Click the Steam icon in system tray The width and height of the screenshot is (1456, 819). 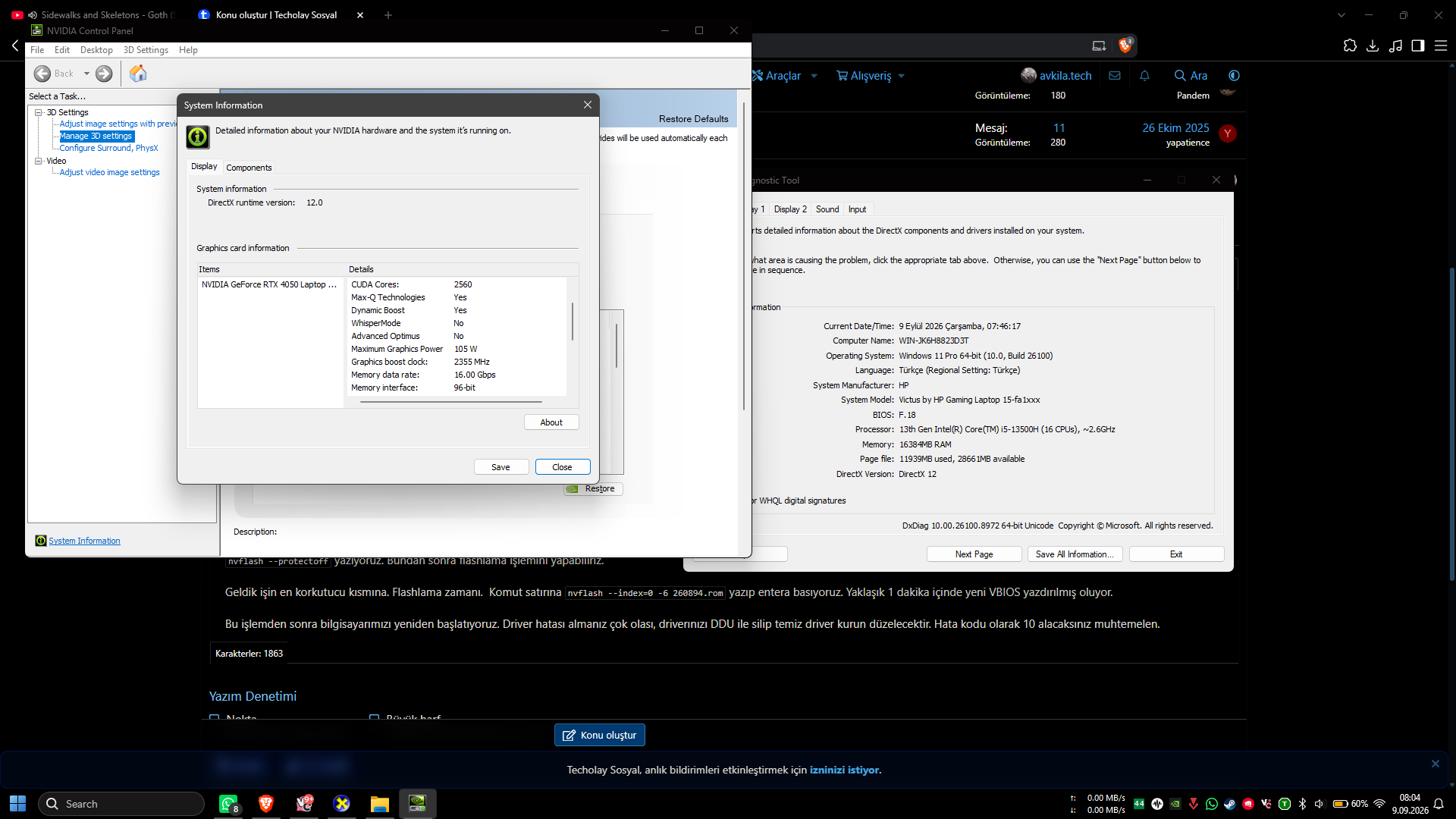click(1230, 804)
